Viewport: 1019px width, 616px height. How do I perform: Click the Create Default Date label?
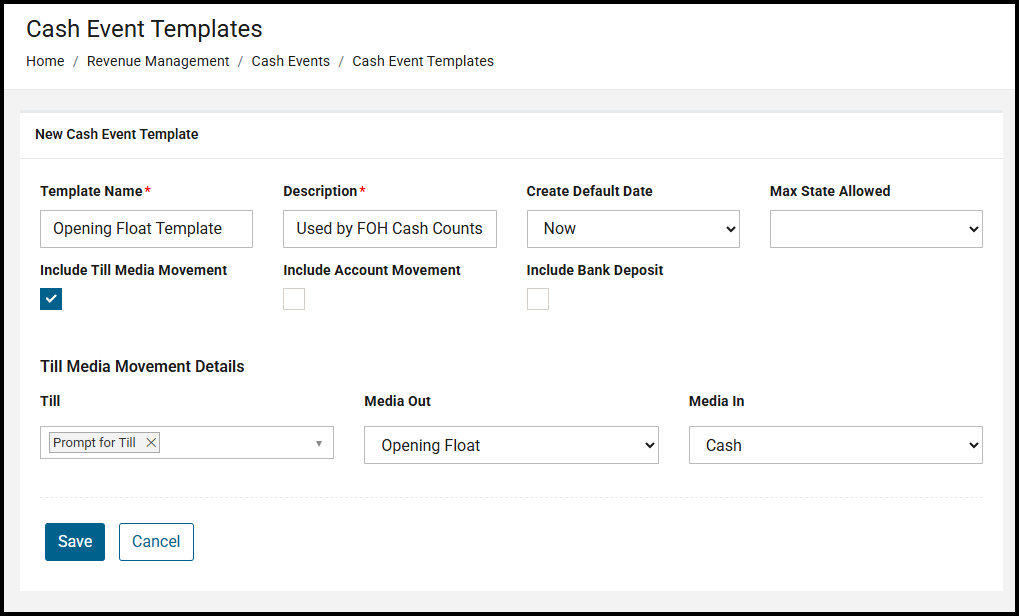coord(589,191)
